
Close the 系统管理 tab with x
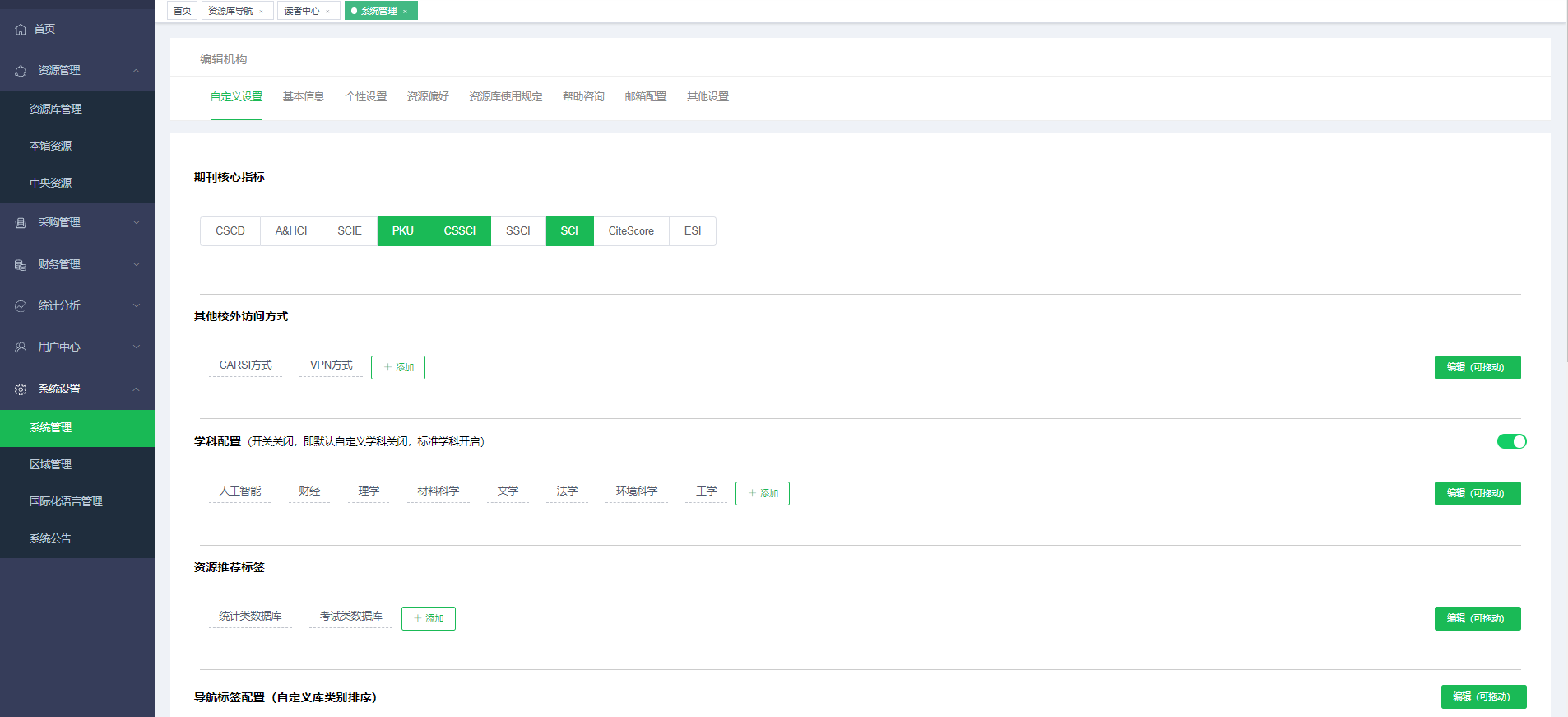pos(405,12)
